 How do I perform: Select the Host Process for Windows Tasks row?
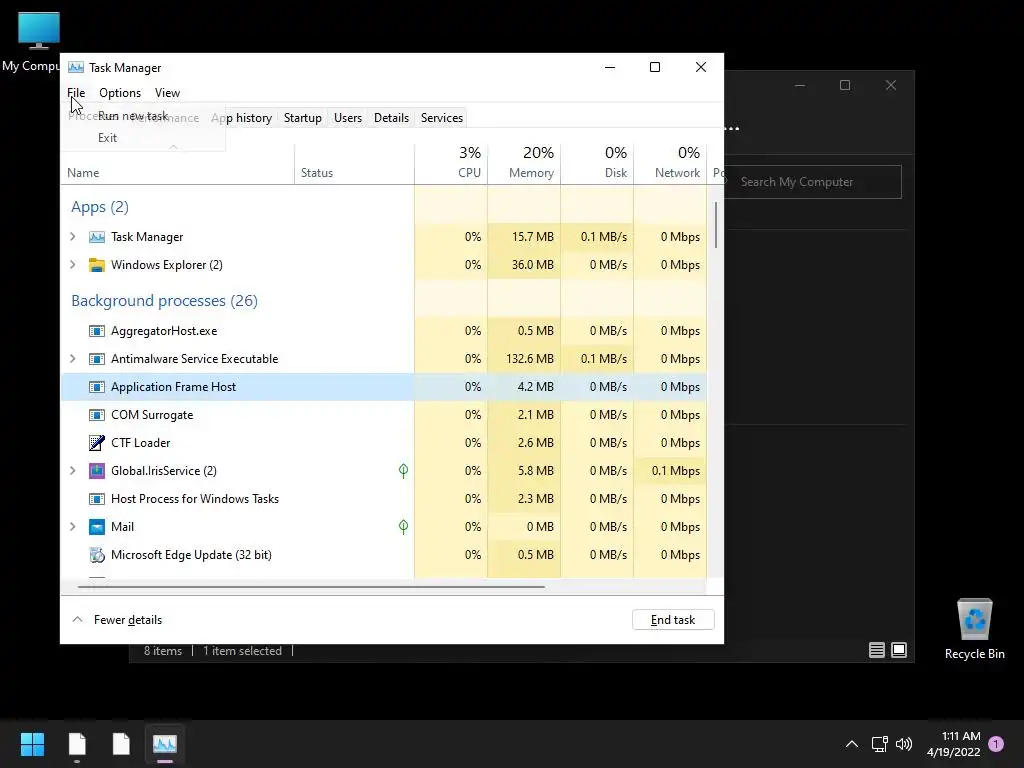[384, 499]
